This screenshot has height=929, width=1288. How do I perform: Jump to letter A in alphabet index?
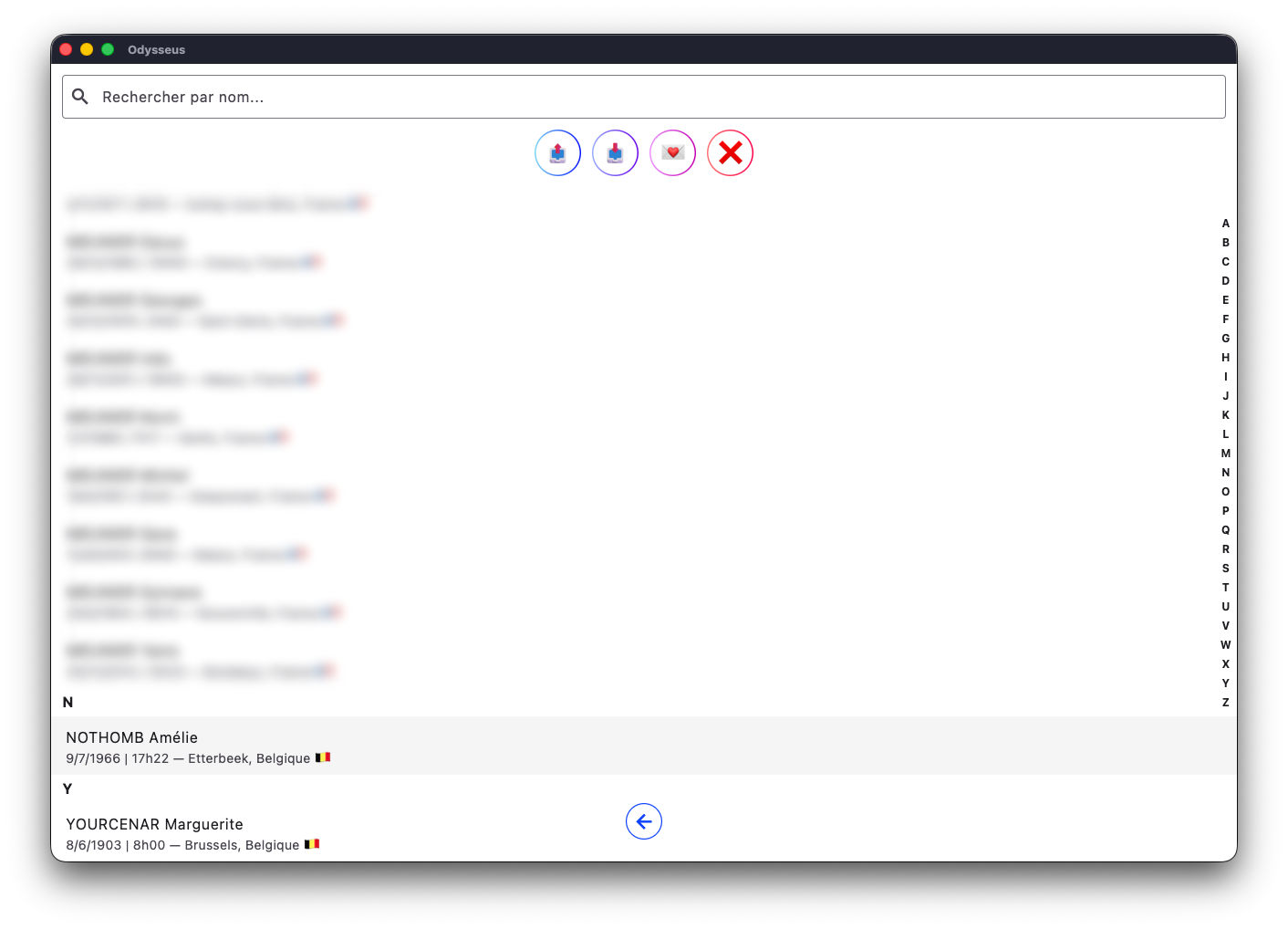[x=1226, y=224]
